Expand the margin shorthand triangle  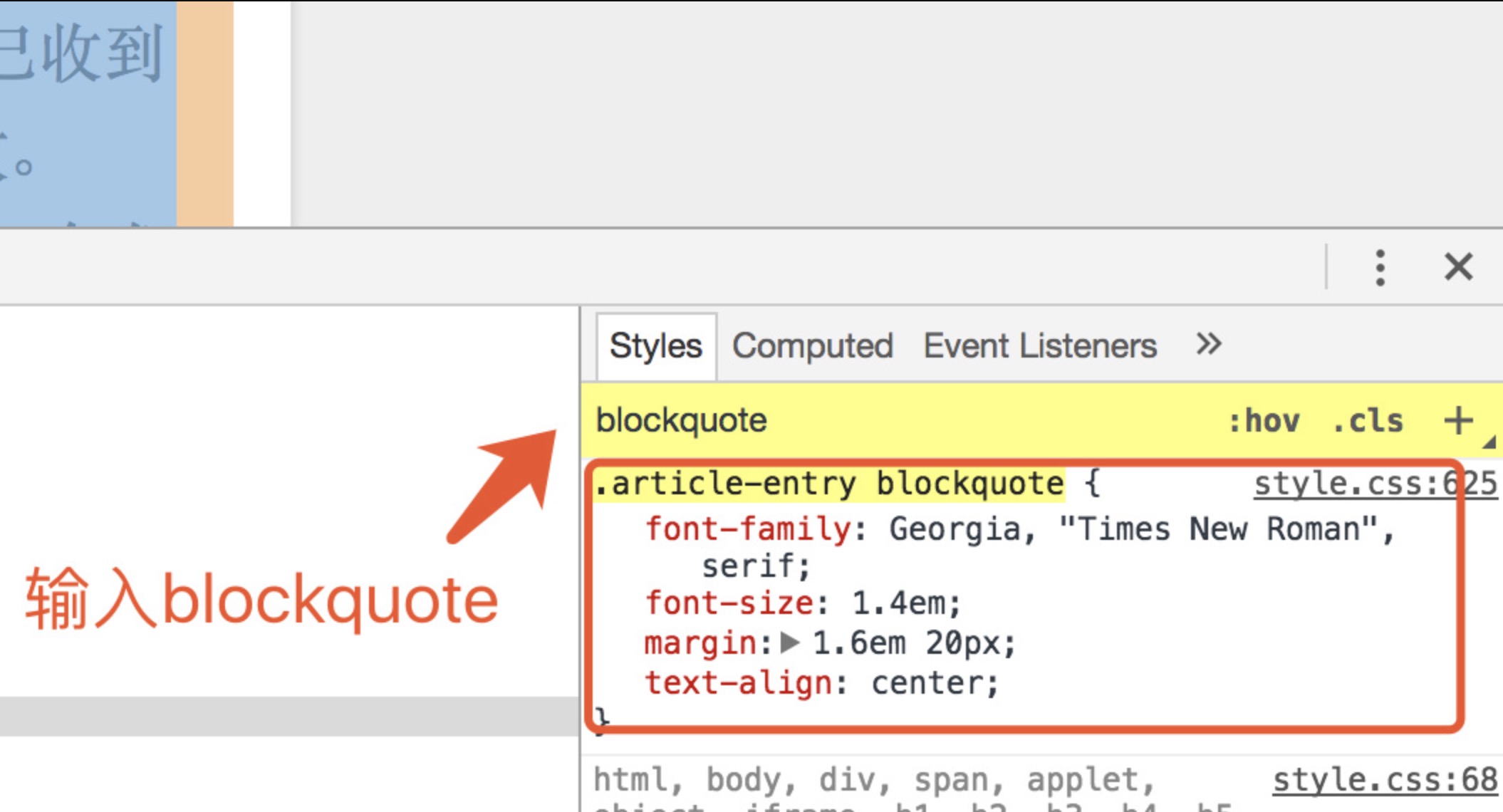pos(790,643)
